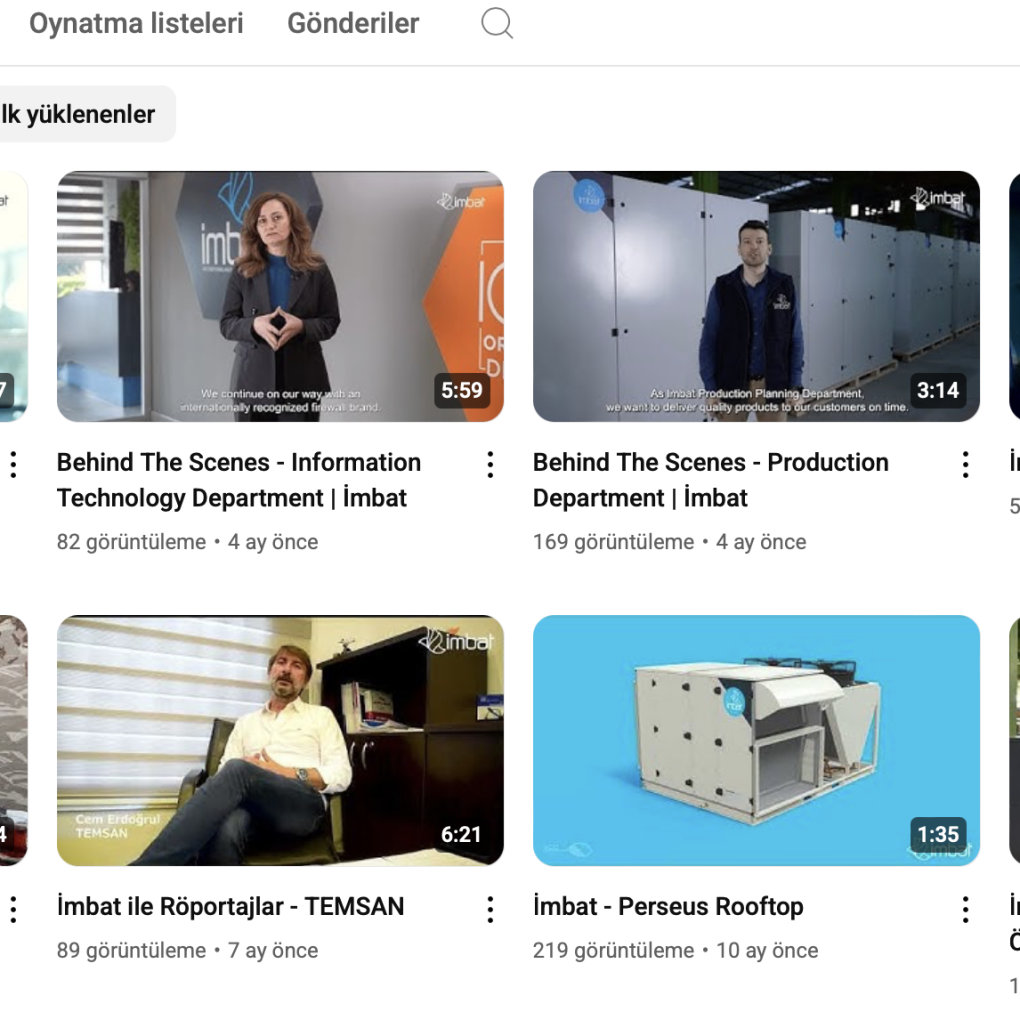This screenshot has width=1020, height=1020.
Task: Click the 6:21 duration badge
Action: 461,835
